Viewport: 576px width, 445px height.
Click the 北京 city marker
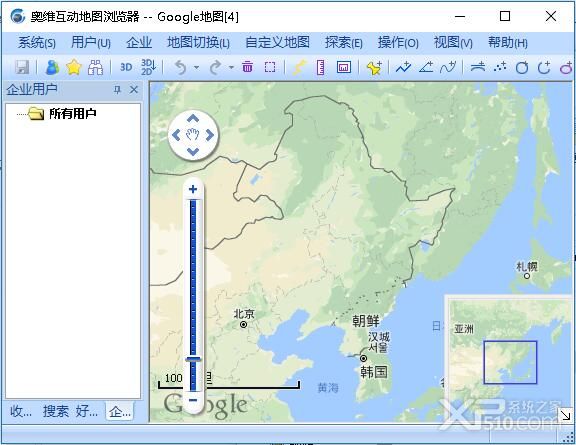pyautogui.click(x=243, y=324)
